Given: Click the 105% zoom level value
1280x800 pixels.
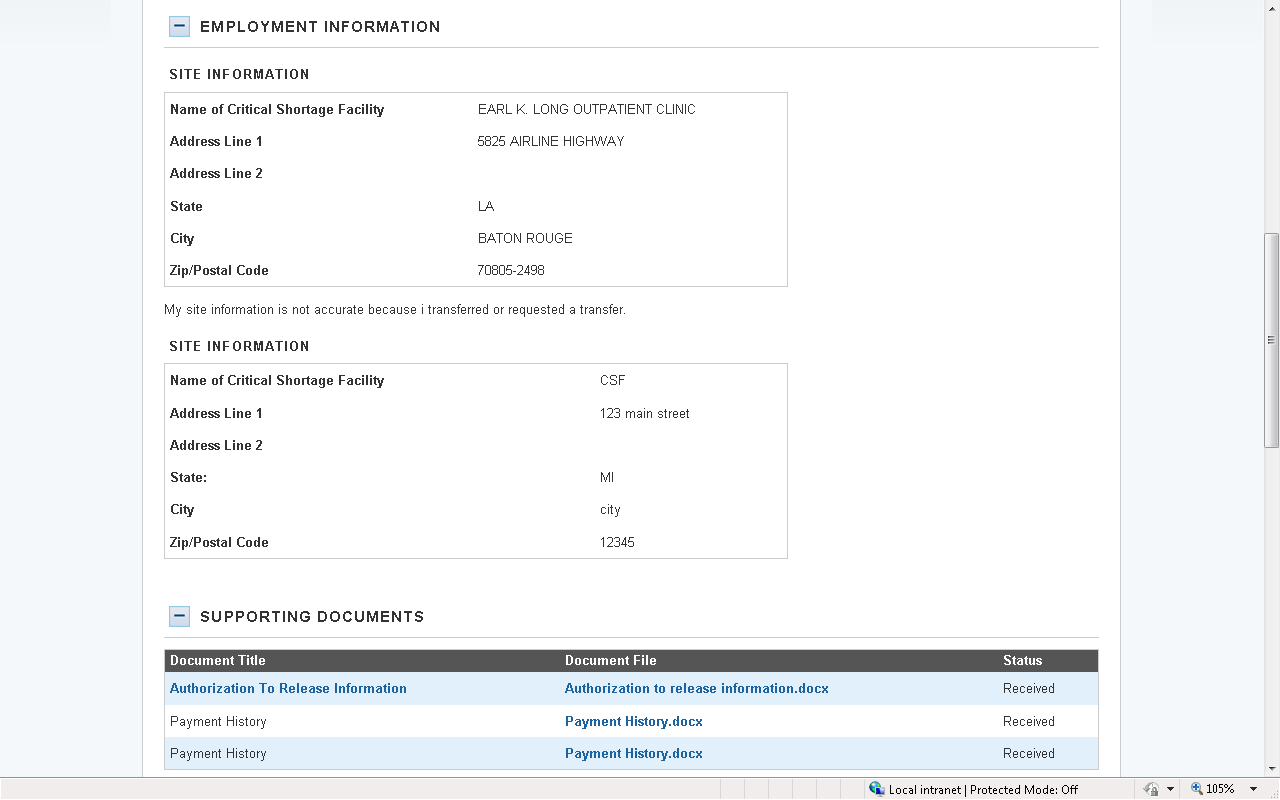Looking at the screenshot, I should [x=1220, y=789].
